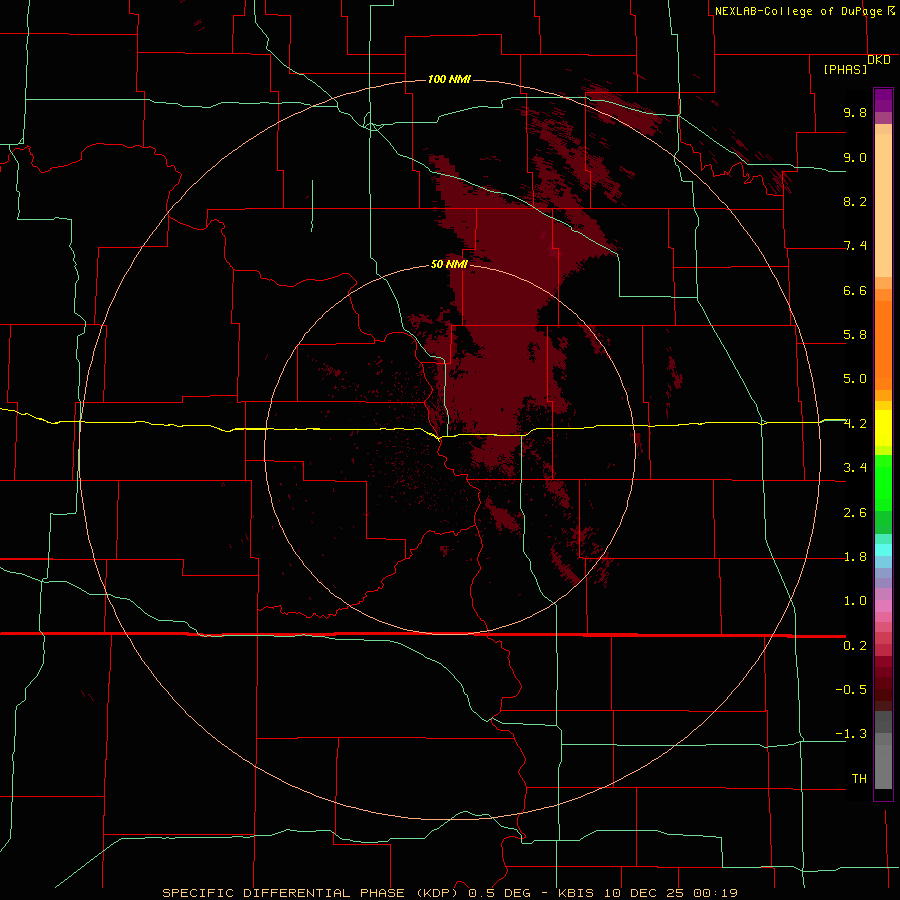Click the 9.8 value on the scale
The height and width of the screenshot is (900, 900).
click(x=855, y=112)
